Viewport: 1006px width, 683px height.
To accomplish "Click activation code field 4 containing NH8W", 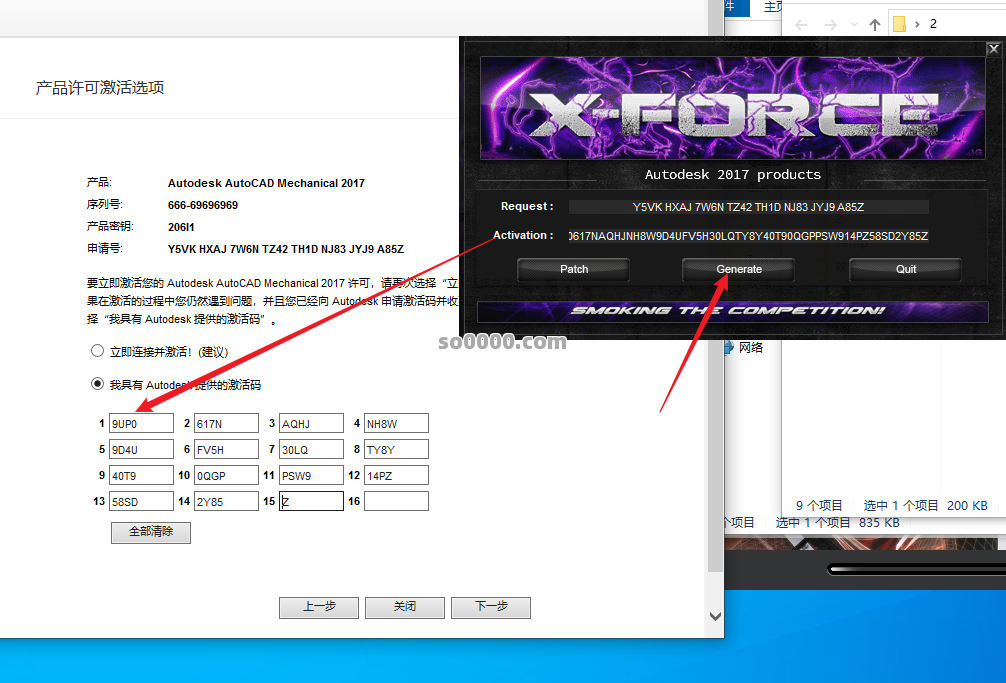I will pos(396,423).
